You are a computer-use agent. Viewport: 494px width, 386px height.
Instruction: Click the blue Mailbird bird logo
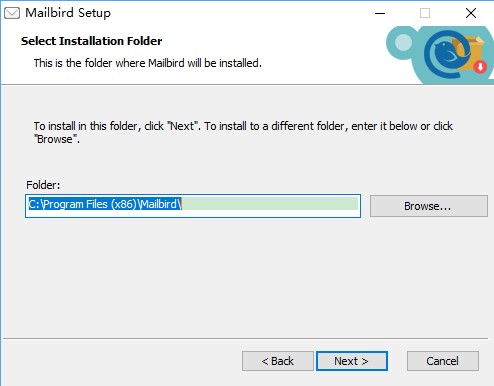point(447,53)
